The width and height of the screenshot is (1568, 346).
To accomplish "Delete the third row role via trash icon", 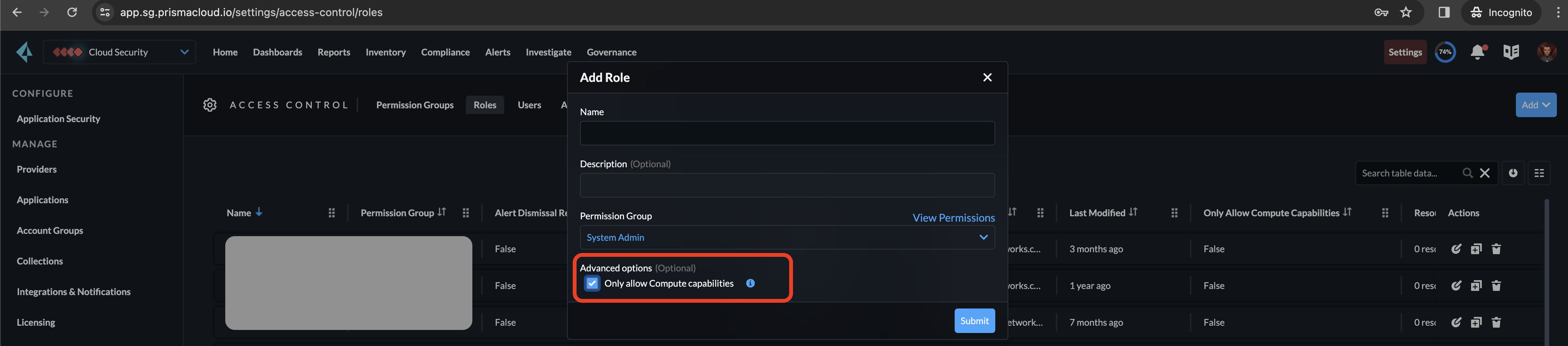I will coord(1496,322).
